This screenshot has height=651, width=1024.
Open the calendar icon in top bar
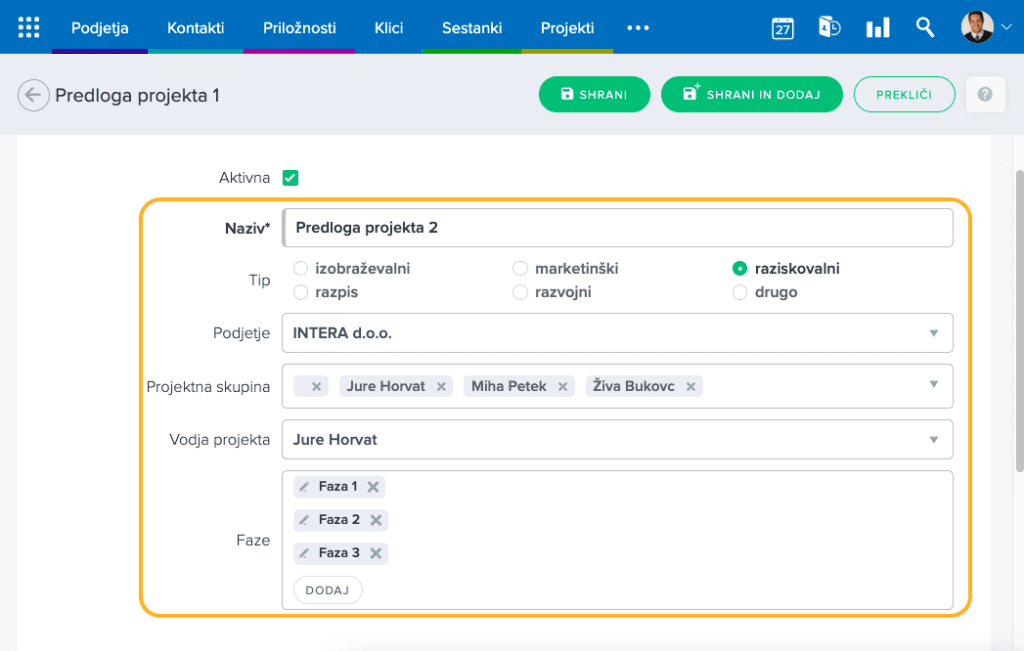[782, 28]
